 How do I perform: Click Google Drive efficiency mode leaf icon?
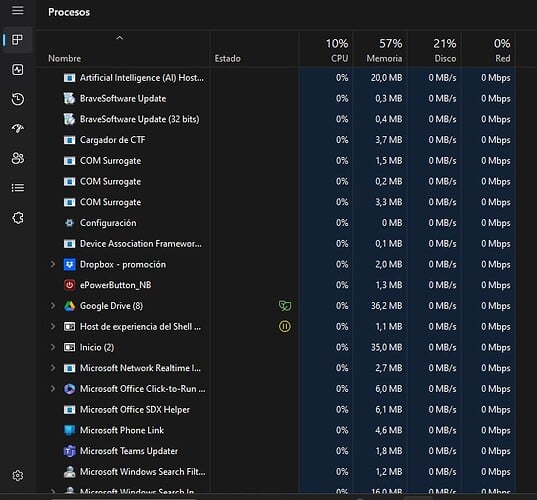pyautogui.click(x=285, y=306)
